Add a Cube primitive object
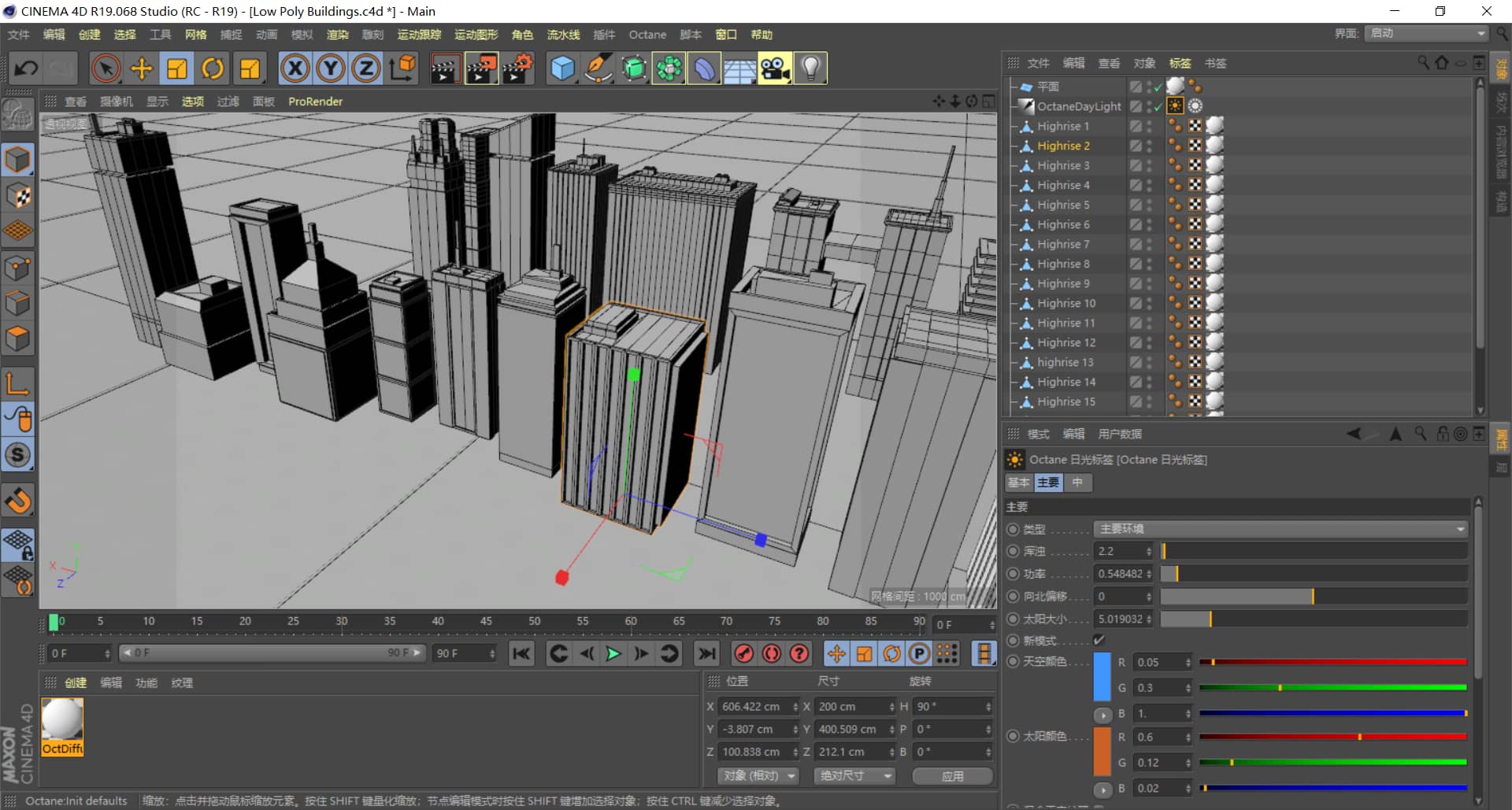The height and width of the screenshot is (810, 1512). 562,68
